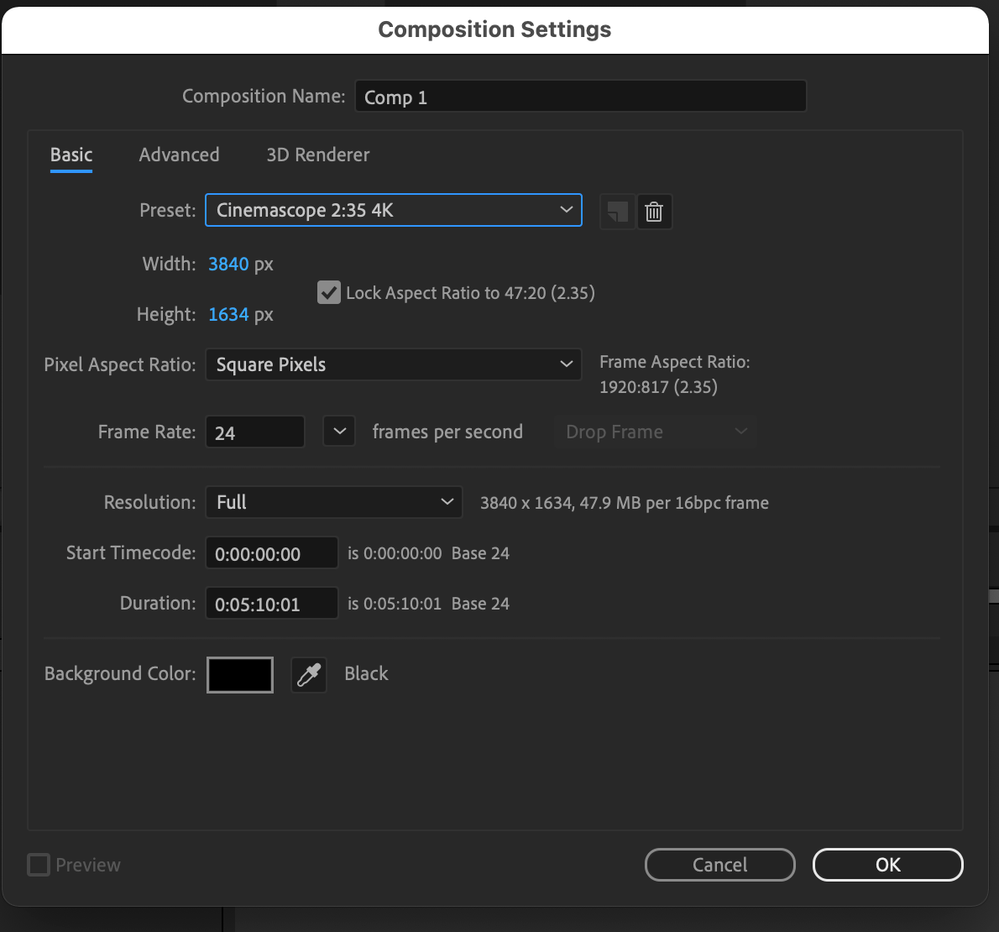This screenshot has height=932, width=999.
Task: Select the Width value 3840
Action: 228,264
